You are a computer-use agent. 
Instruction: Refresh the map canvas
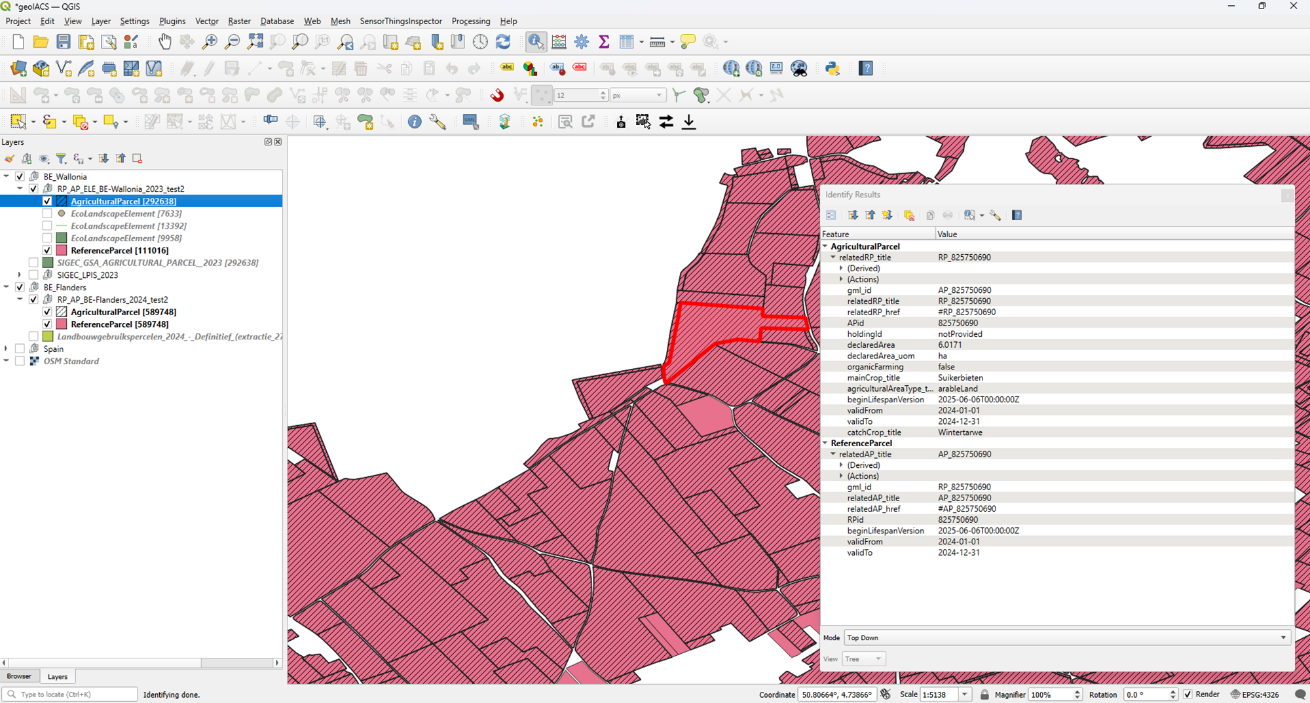503,42
